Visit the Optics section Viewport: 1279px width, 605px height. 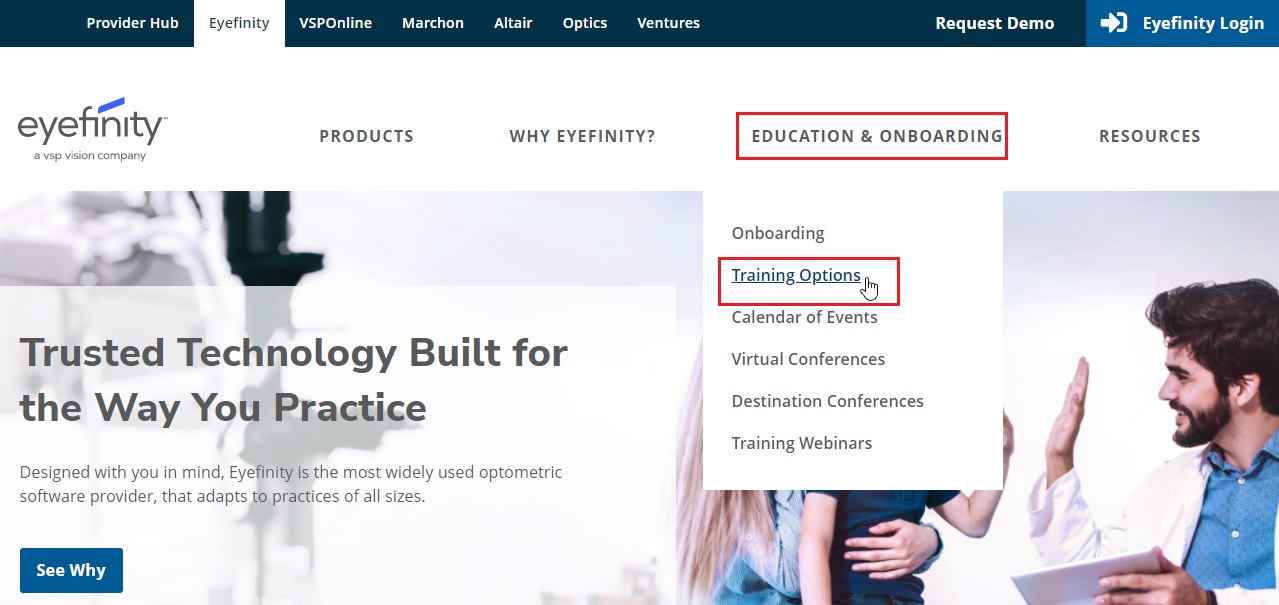coord(584,23)
